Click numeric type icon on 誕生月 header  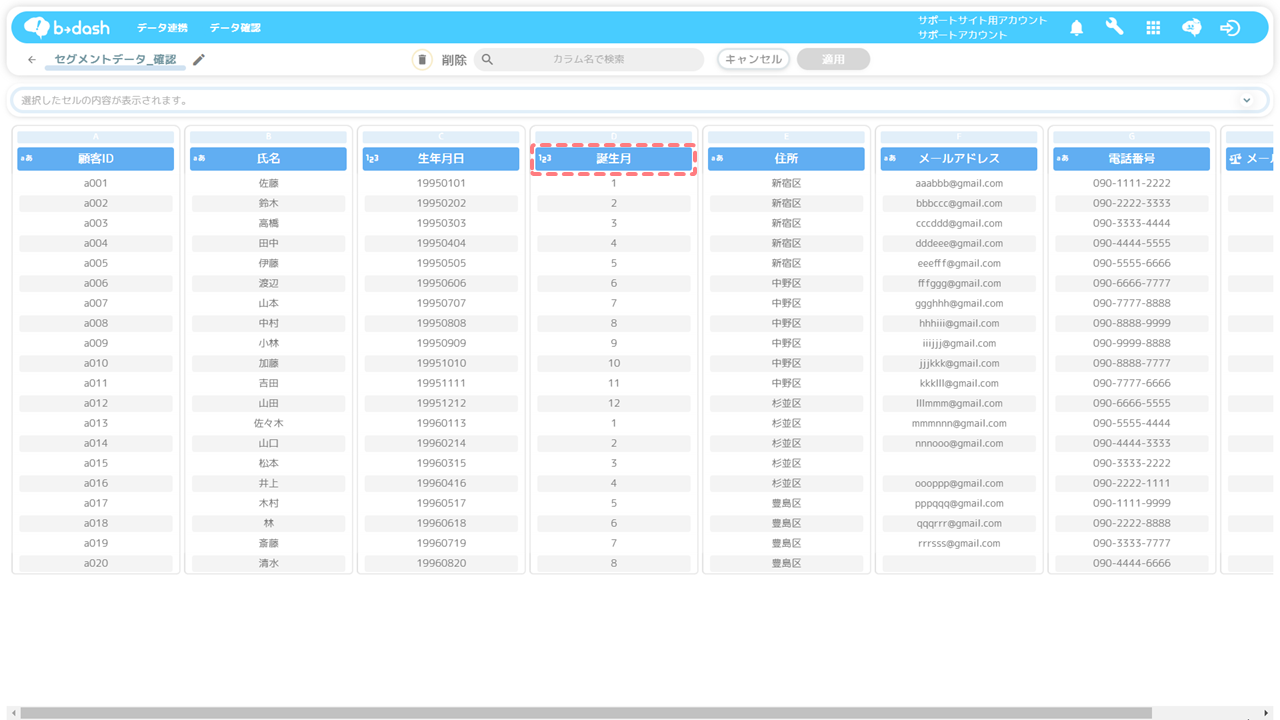click(x=545, y=158)
